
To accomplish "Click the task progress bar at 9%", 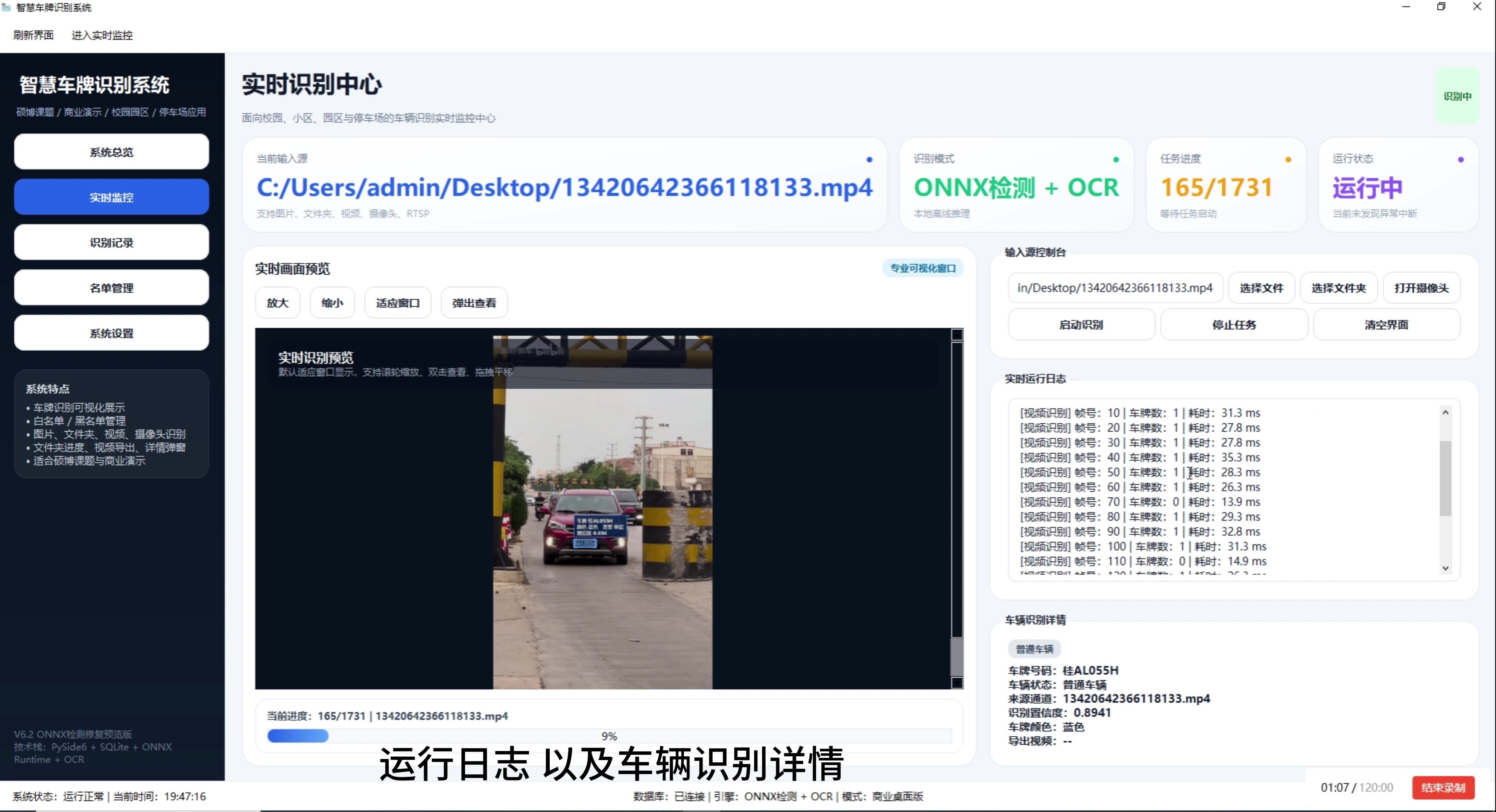I will point(609,736).
